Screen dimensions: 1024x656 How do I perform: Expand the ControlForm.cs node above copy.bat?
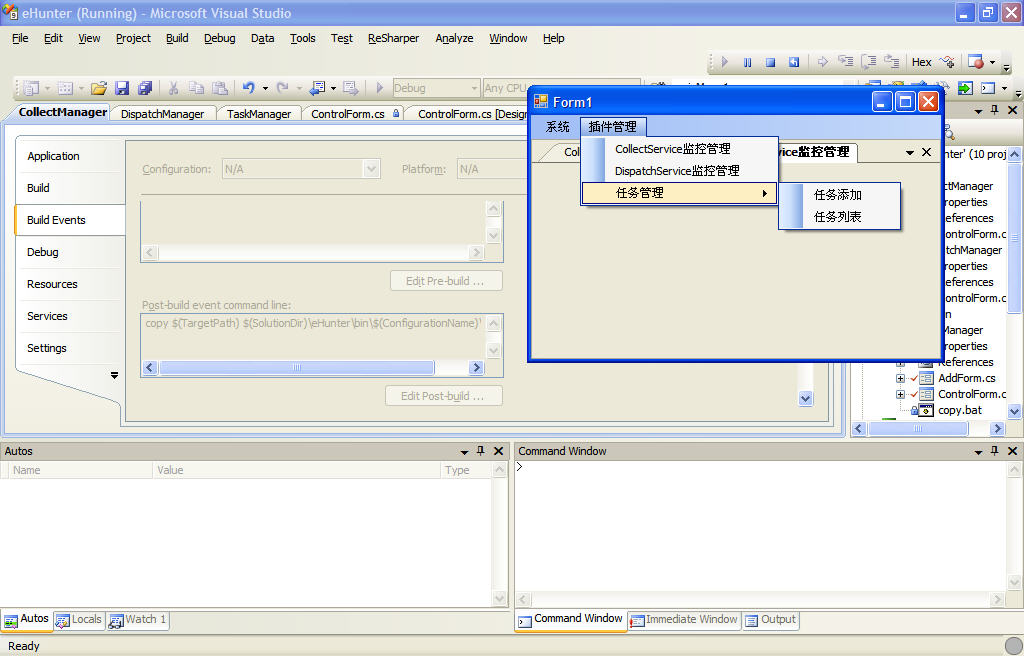click(900, 394)
